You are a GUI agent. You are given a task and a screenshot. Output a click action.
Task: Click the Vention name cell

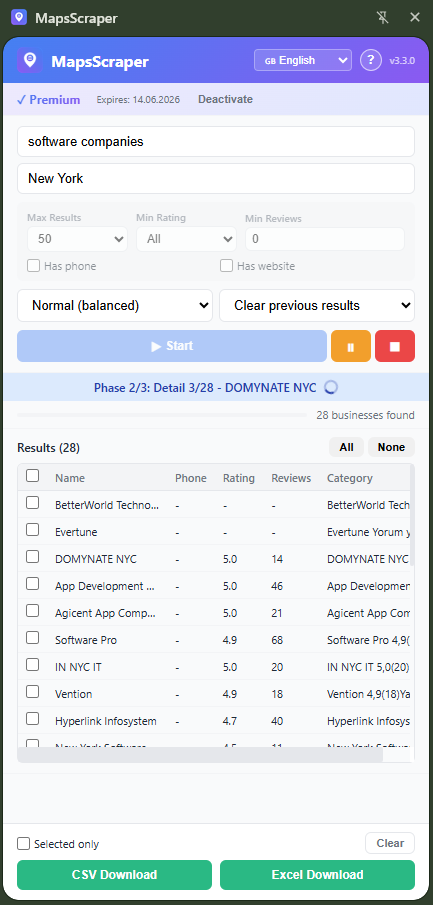(73, 694)
